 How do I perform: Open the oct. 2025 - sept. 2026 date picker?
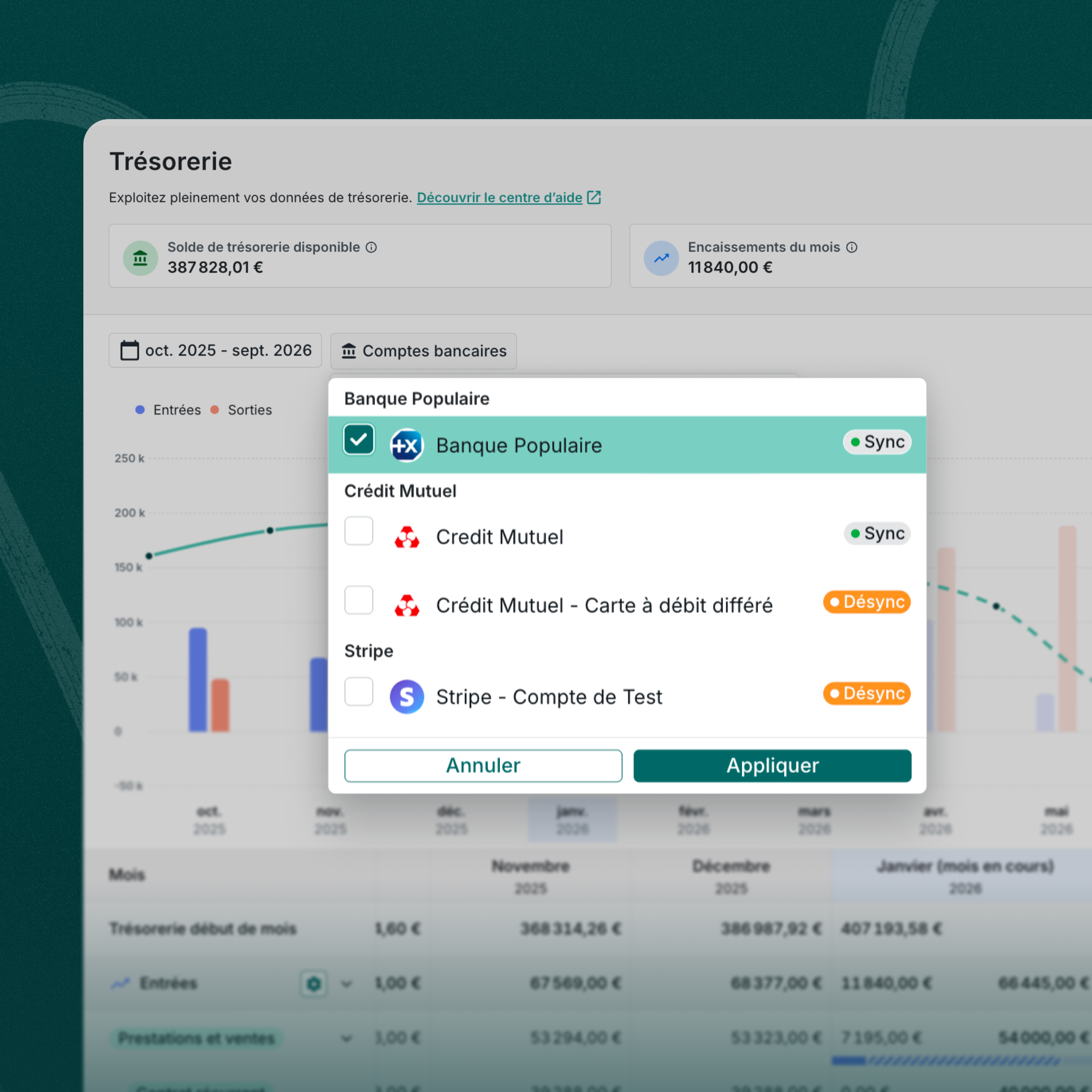[x=215, y=350]
